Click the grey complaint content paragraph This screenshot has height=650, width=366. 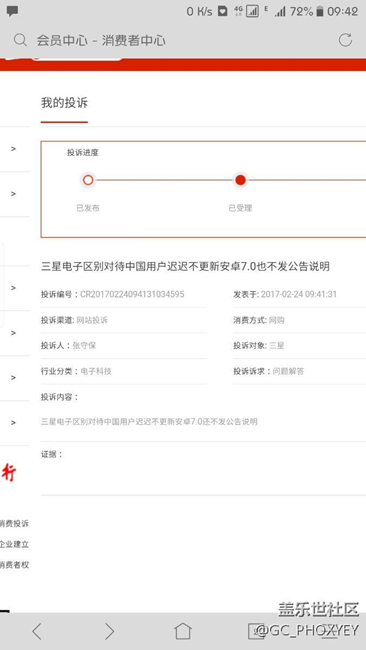(149, 422)
